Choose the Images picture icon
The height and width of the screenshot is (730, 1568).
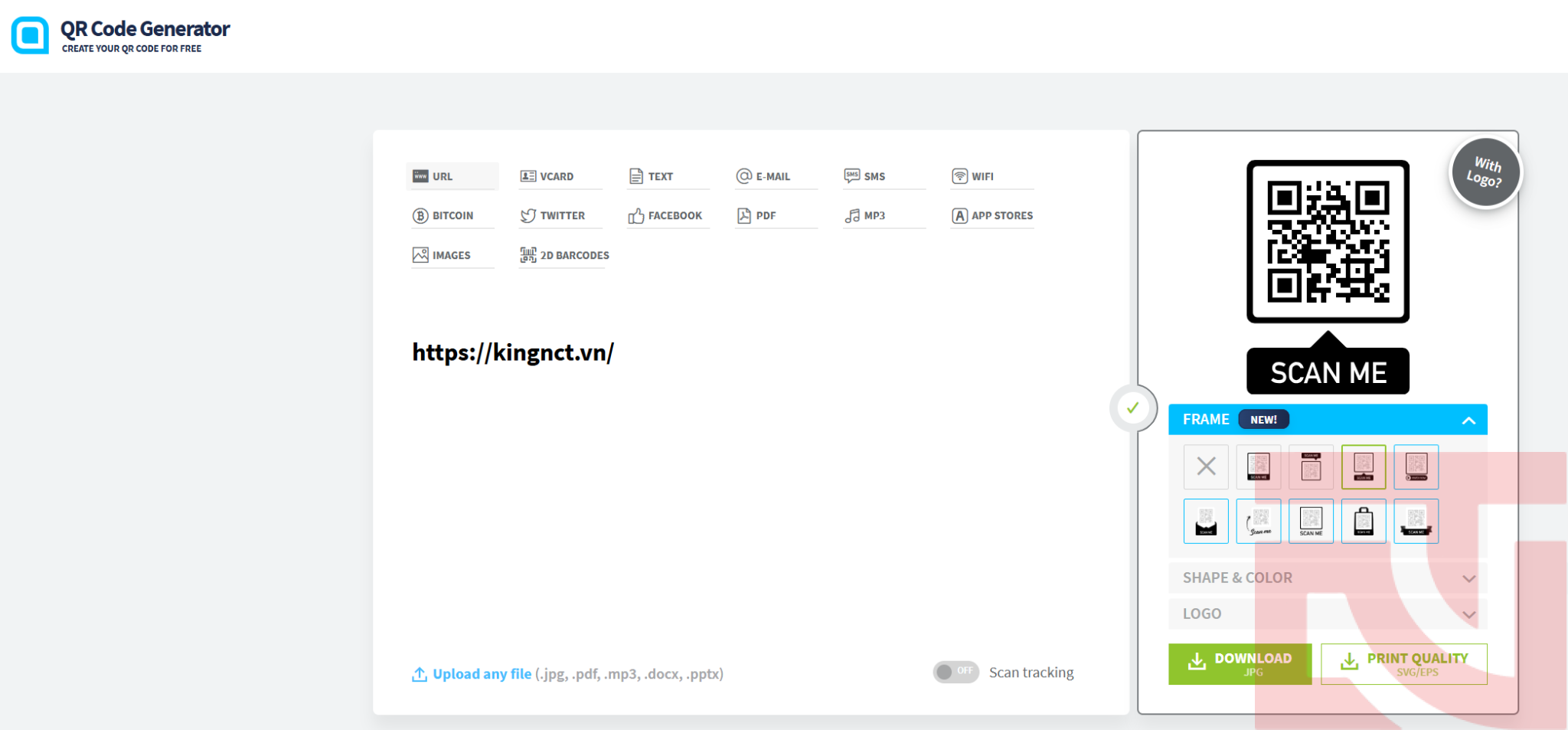click(x=420, y=255)
